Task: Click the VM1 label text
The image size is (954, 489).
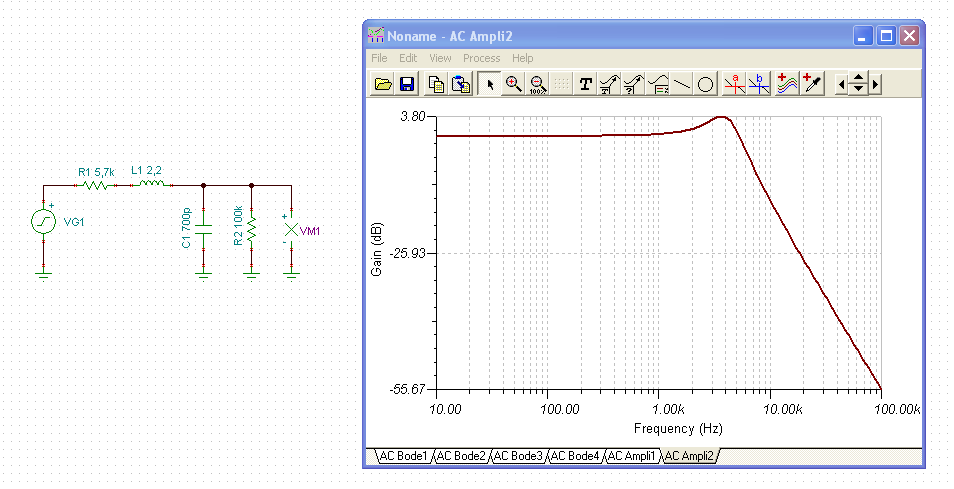Action: point(310,231)
